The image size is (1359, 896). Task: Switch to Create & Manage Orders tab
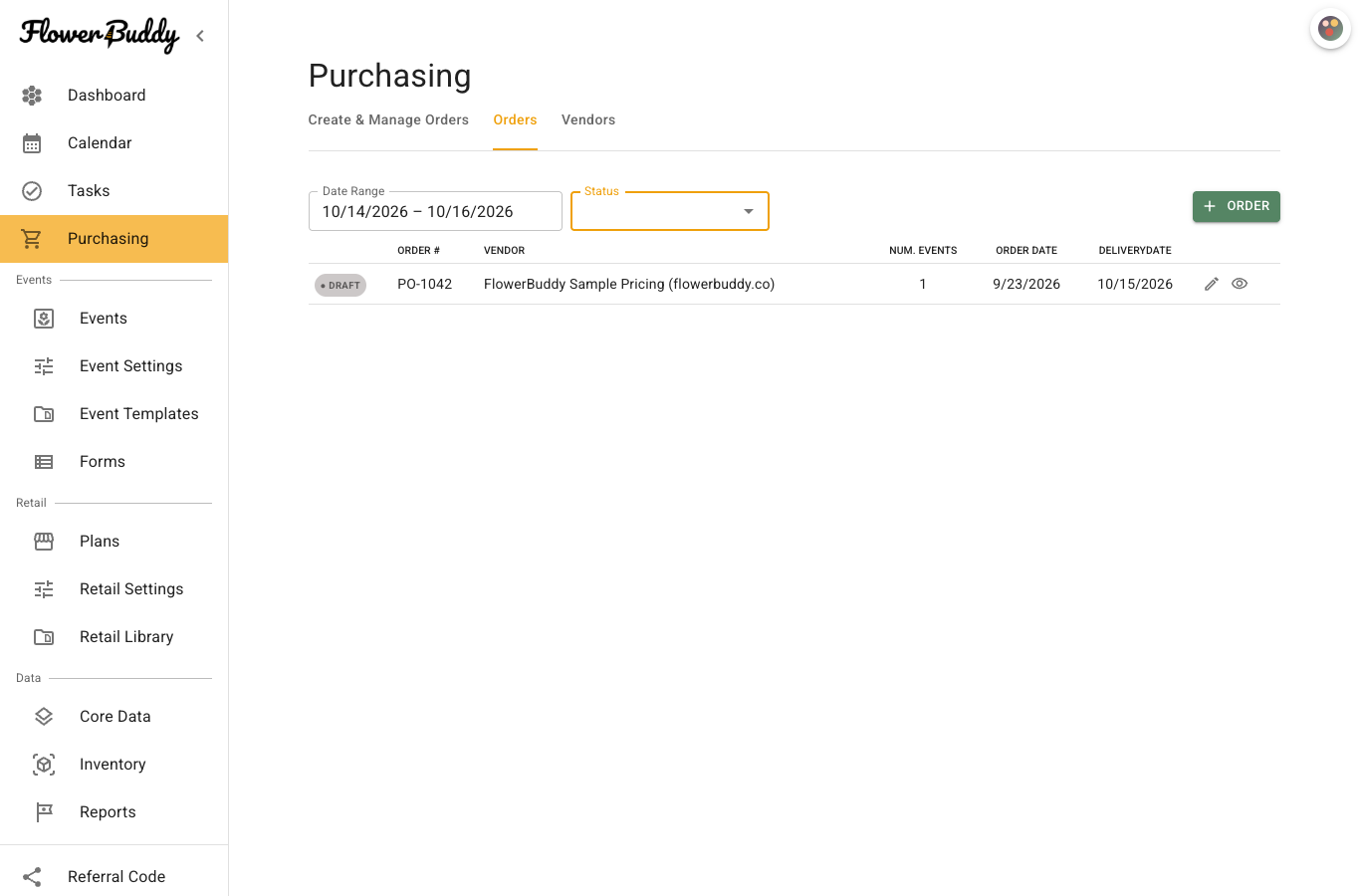pos(388,120)
